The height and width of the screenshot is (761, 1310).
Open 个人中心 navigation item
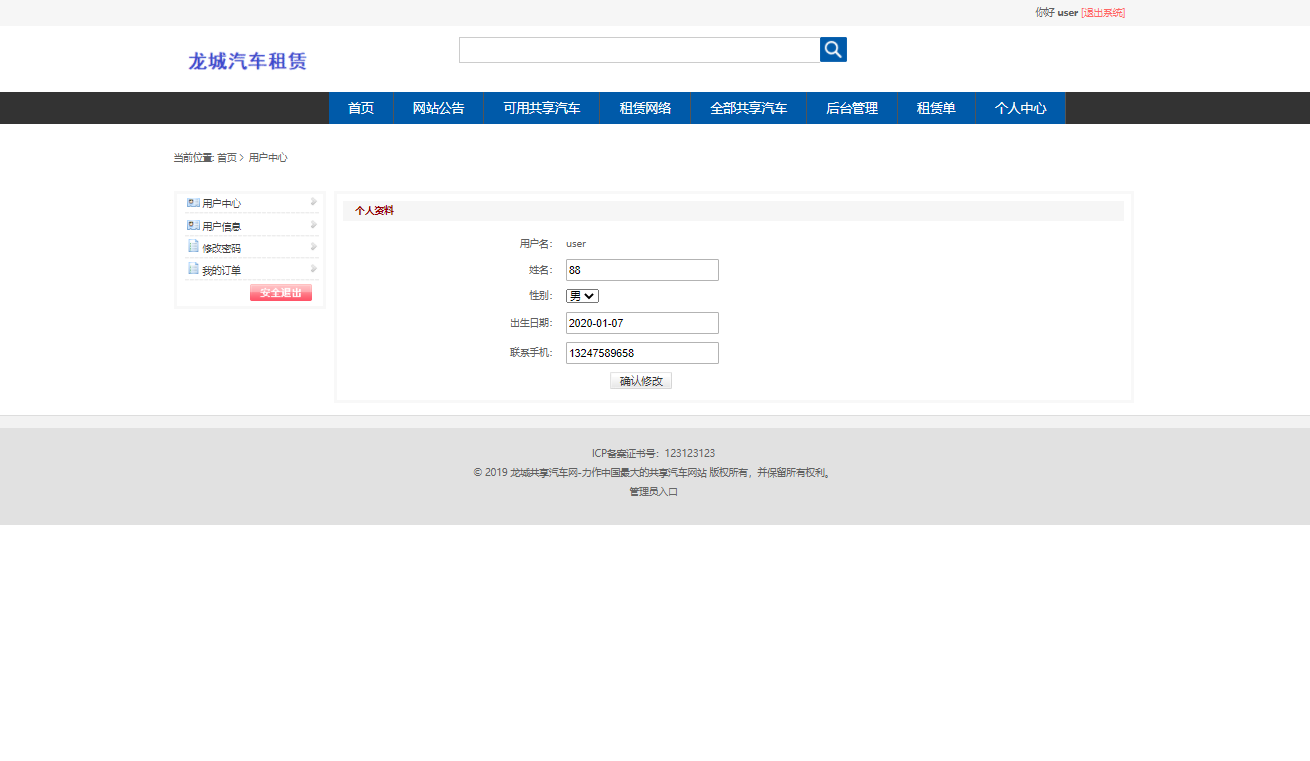pos(1020,108)
